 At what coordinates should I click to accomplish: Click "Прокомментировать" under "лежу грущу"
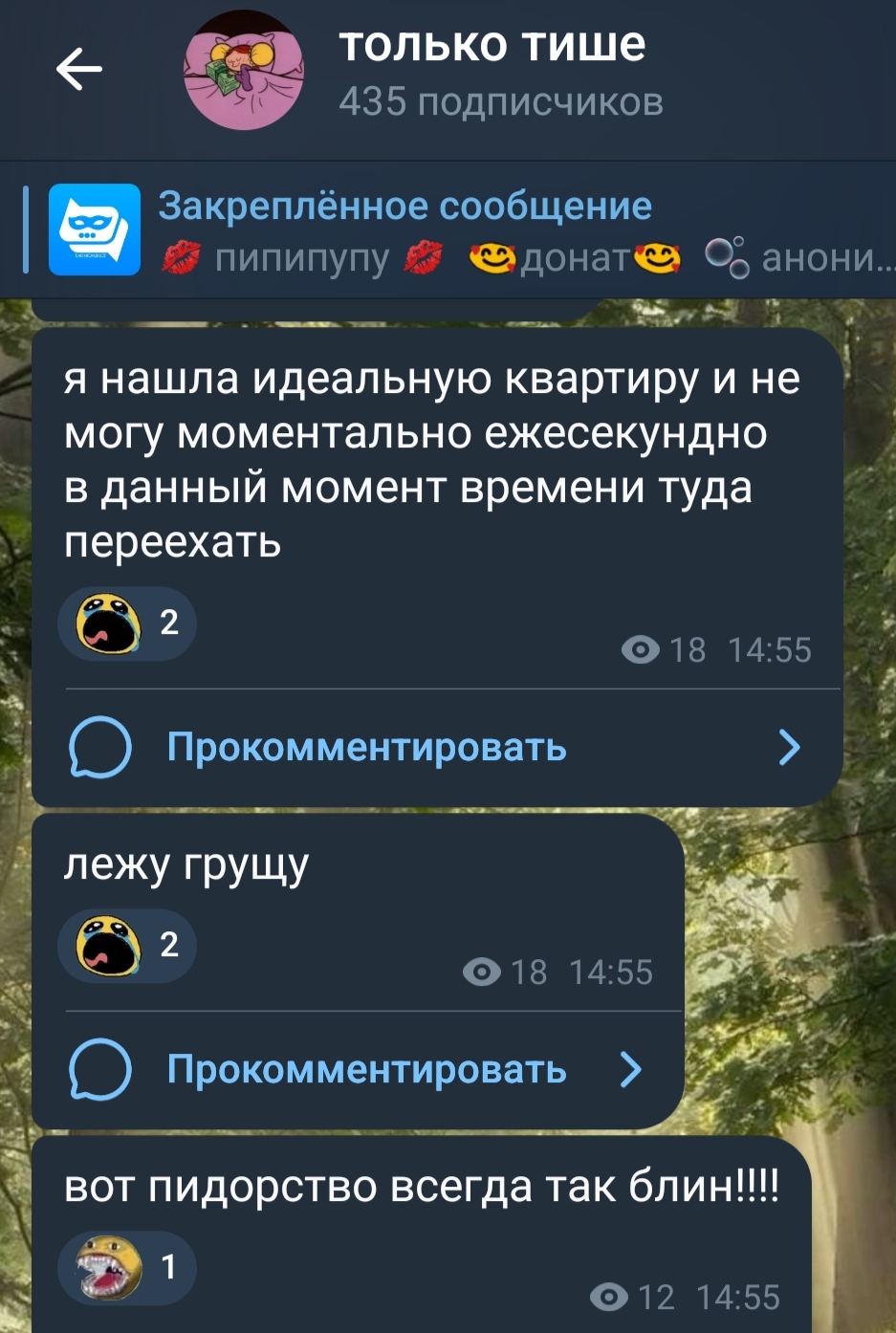[366, 1069]
